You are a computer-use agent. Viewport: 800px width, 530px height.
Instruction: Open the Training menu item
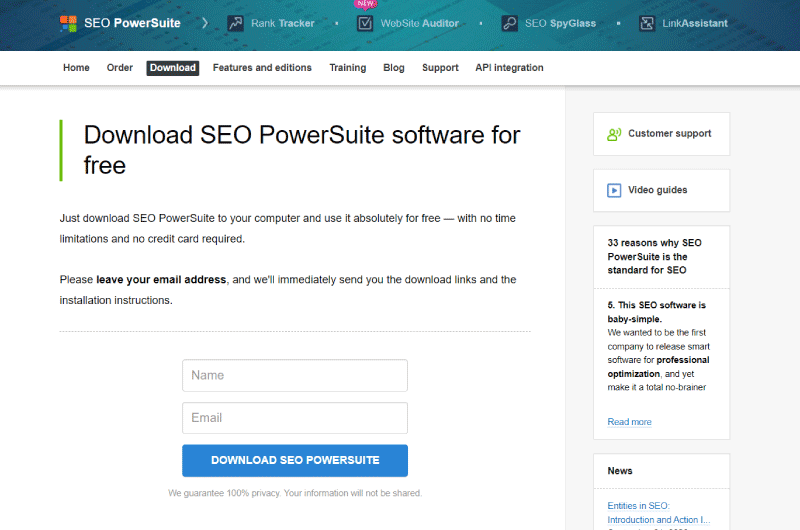pos(347,68)
